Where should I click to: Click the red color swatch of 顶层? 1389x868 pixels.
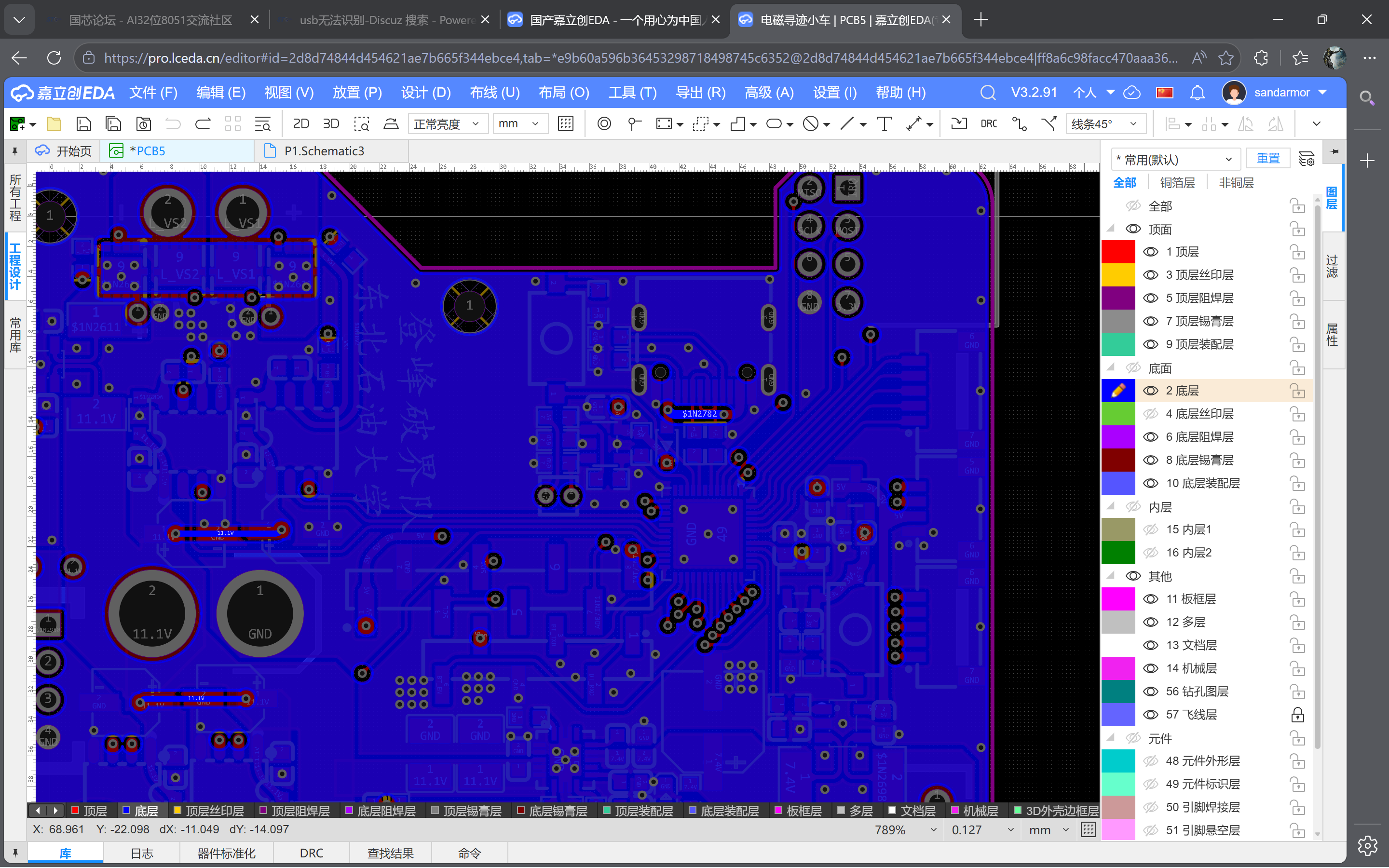[1118, 251]
